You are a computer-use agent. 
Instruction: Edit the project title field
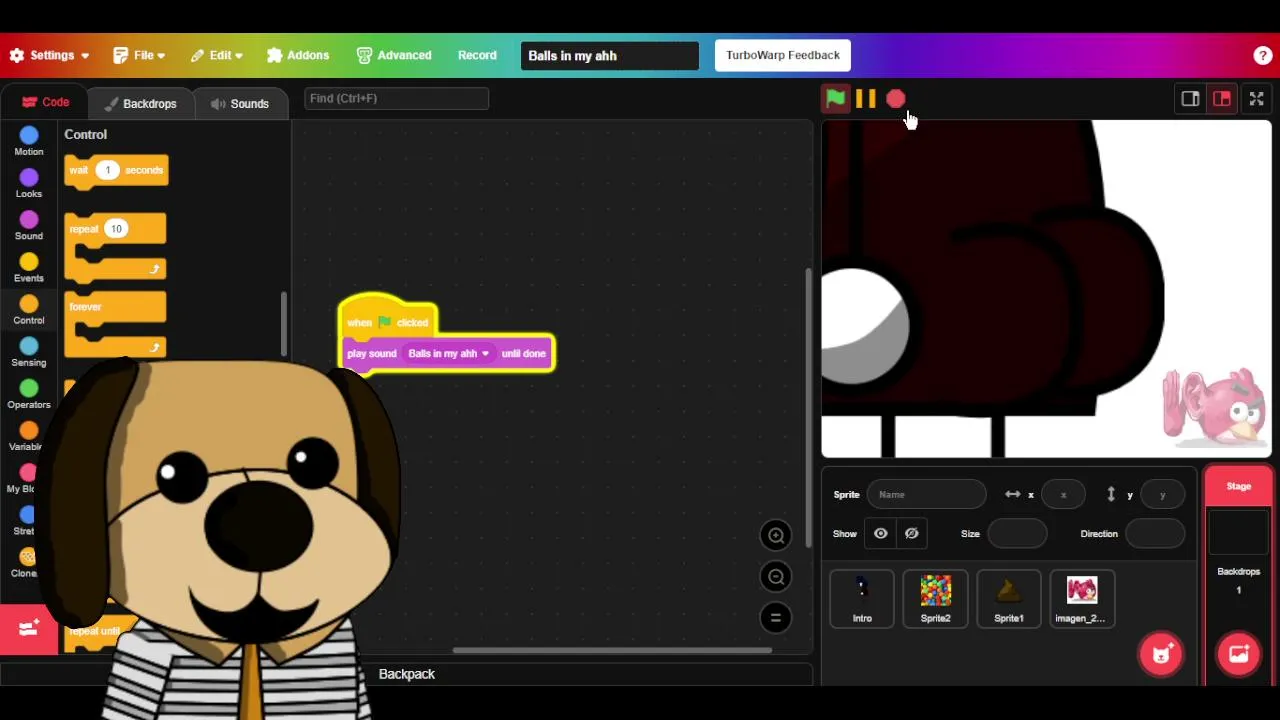tap(609, 55)
